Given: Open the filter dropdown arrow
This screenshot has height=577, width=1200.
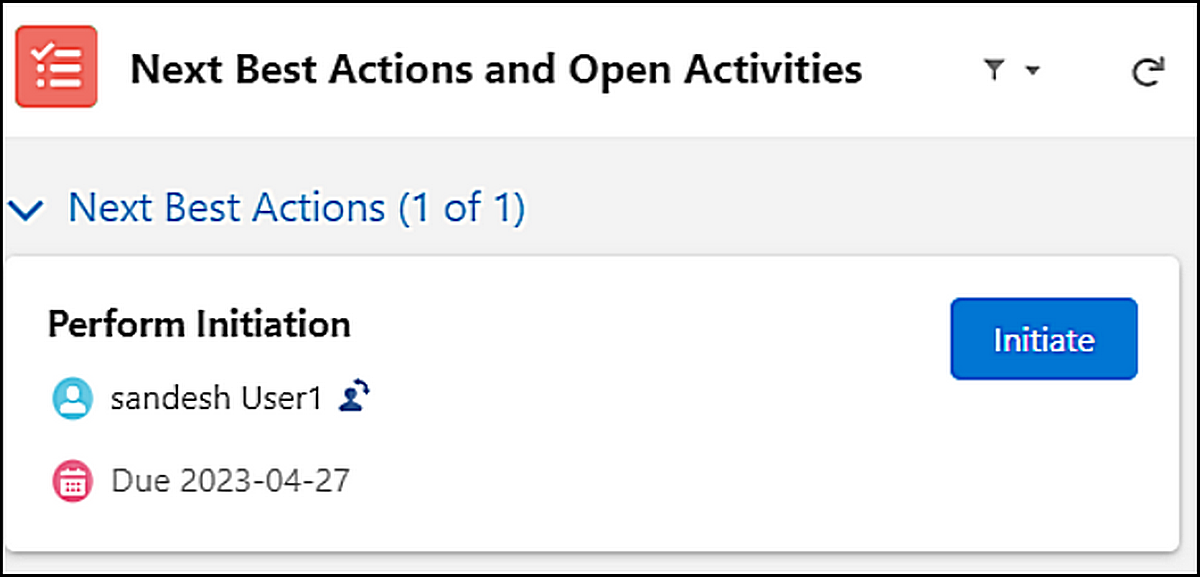Looking at the screenshot, I should click(x=1033, y=71).
